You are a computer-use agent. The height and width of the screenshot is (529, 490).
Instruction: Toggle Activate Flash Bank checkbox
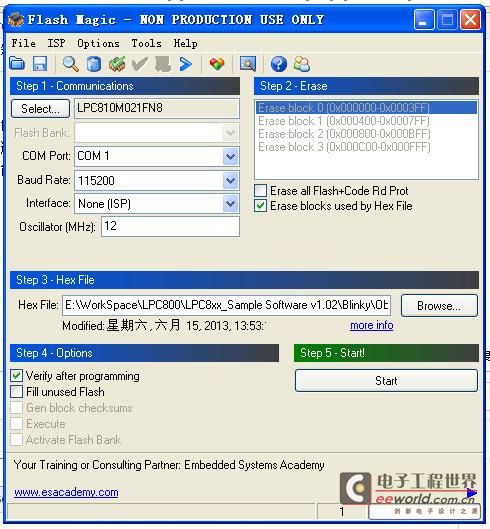(x=17, y=440)
